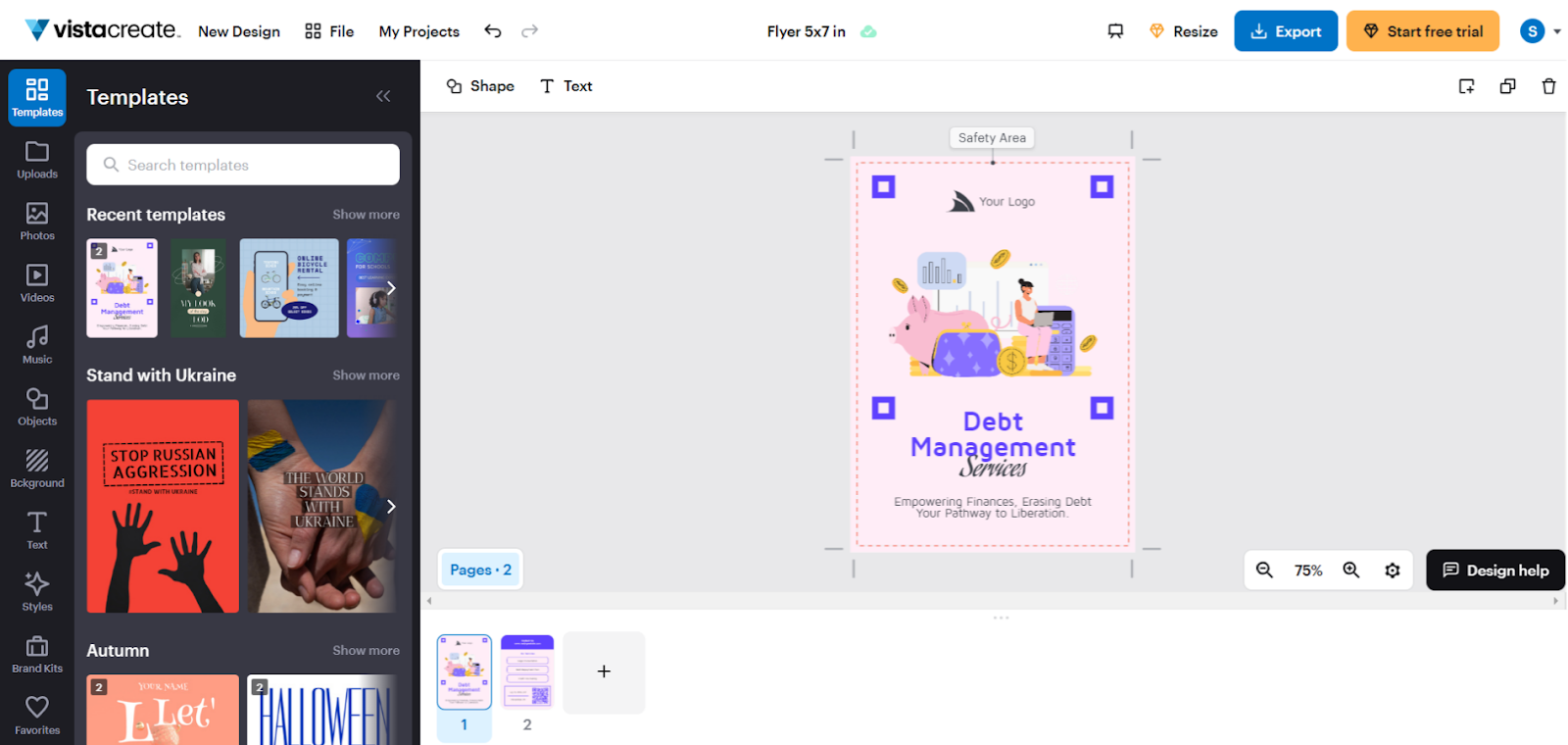Open the Styles panel
The image size is (1568, 745).
37,592
